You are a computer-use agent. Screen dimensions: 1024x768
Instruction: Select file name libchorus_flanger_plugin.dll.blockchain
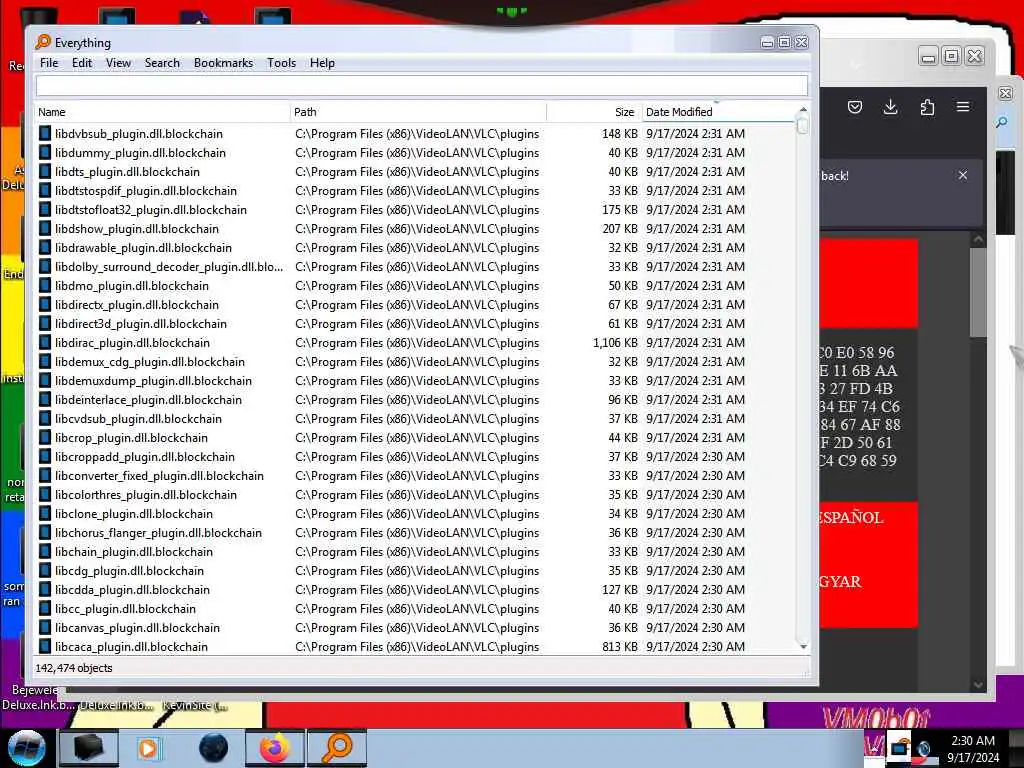click(159, 533)
